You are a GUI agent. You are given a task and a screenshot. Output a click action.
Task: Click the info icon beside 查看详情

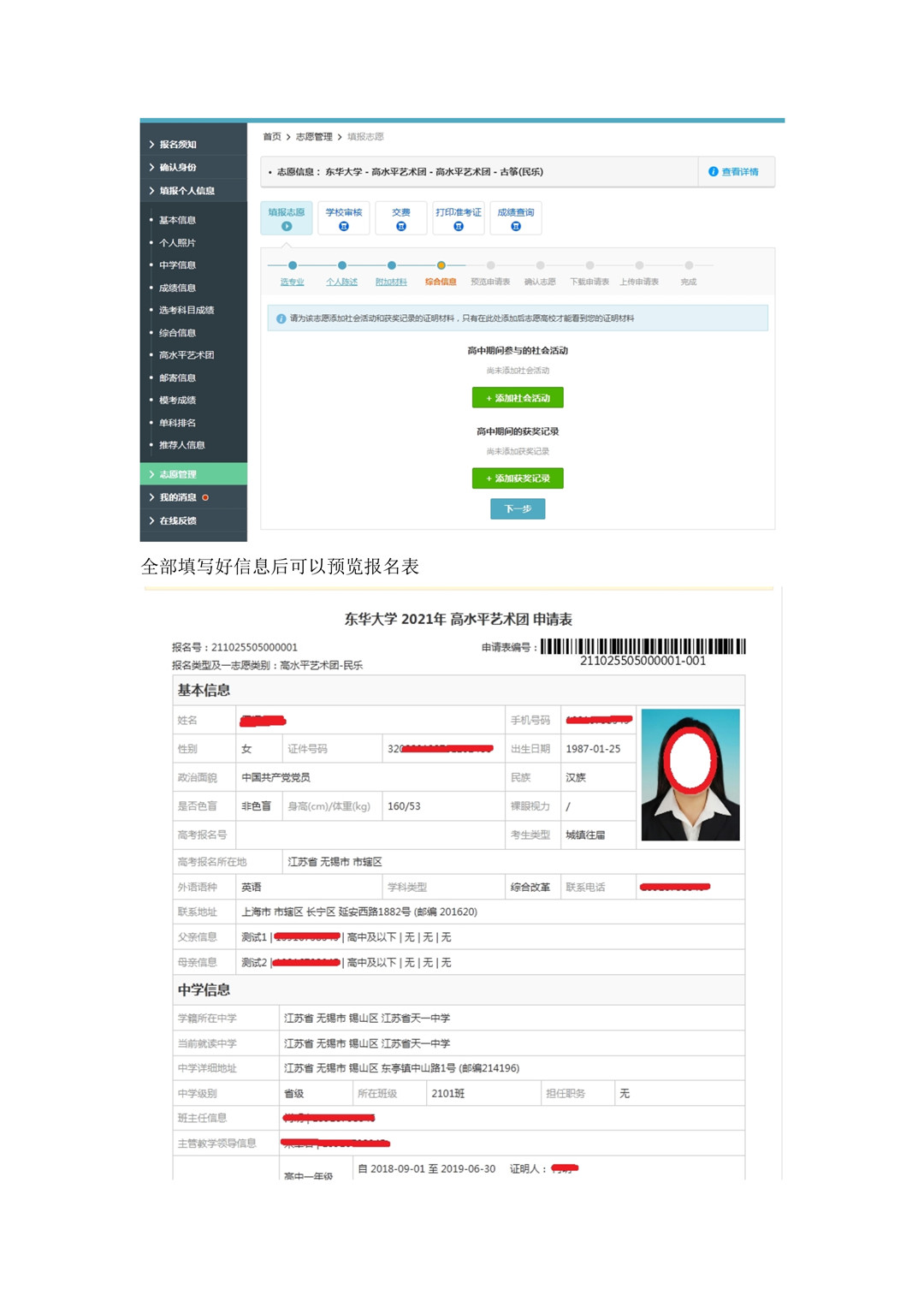[x=713, y=172]
